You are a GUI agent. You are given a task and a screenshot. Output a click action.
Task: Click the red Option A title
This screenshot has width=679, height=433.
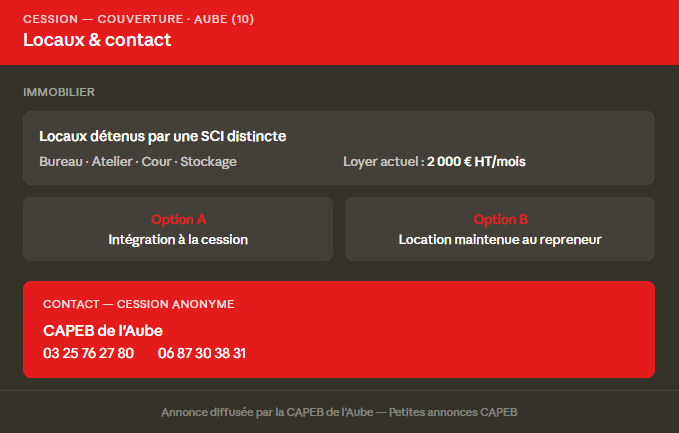tap(178, 220)
